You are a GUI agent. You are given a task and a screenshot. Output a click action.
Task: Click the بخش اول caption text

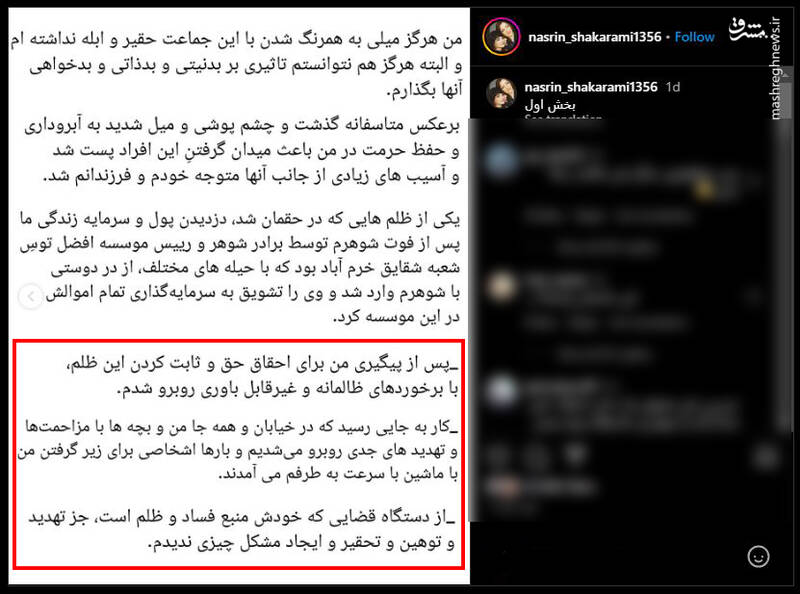click(550, 105)
